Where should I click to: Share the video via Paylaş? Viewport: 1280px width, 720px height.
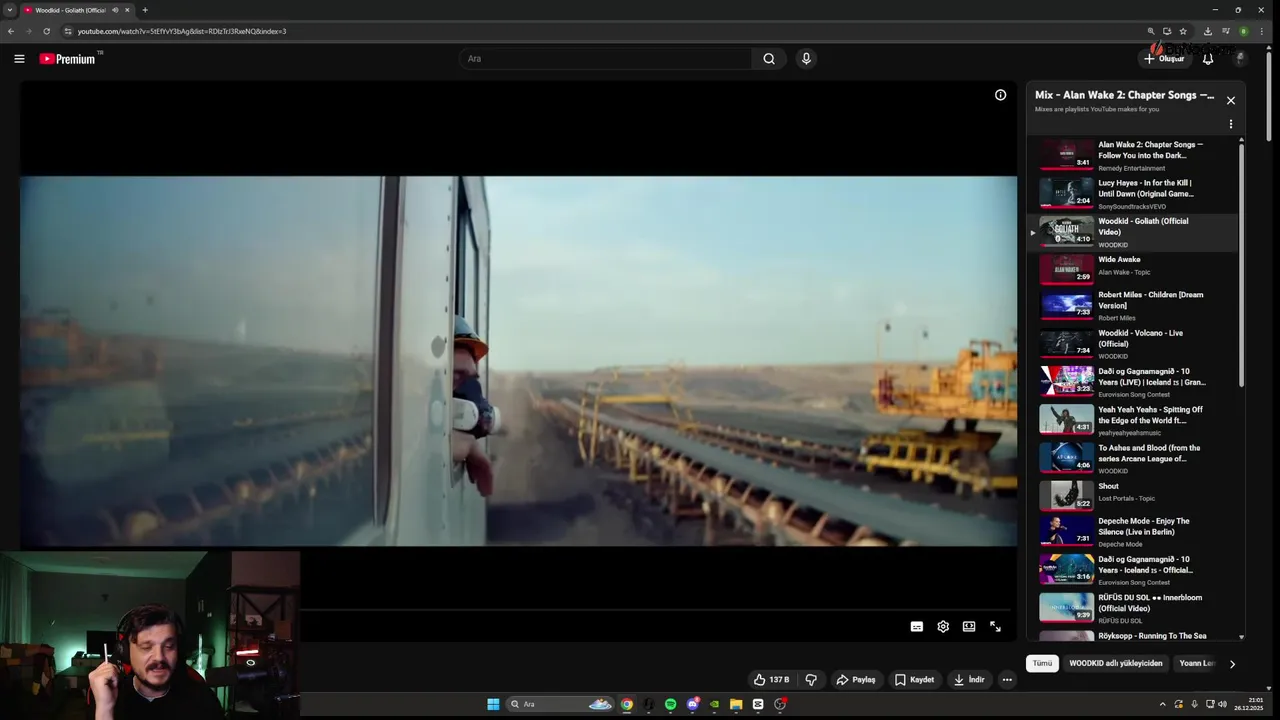pos(856,680)
